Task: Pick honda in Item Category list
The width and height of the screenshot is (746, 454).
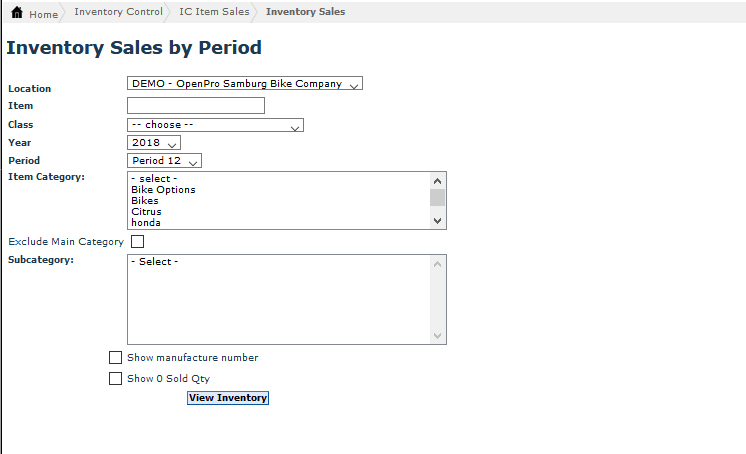Action: (146, 223)
